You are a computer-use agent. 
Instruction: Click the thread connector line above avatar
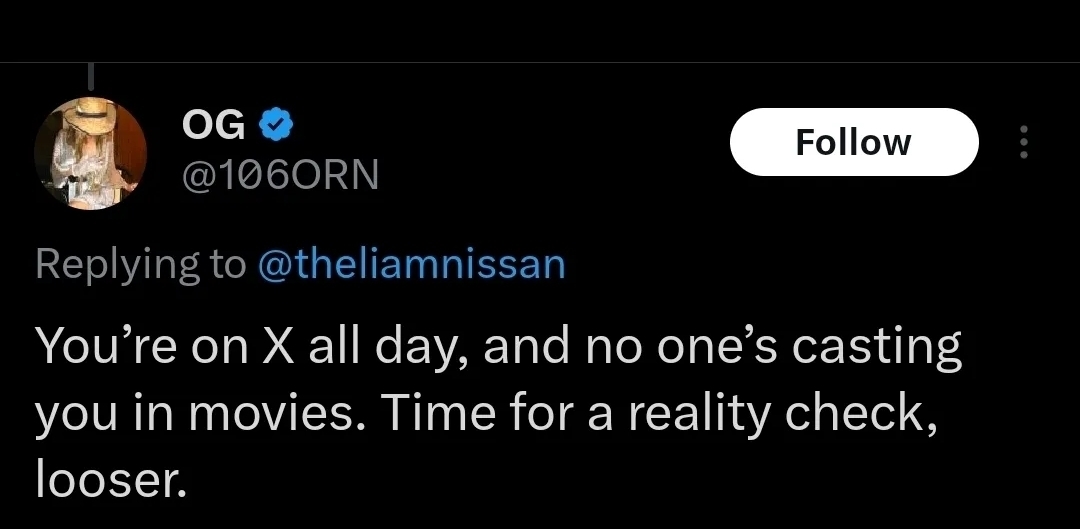tap(93, 76)
